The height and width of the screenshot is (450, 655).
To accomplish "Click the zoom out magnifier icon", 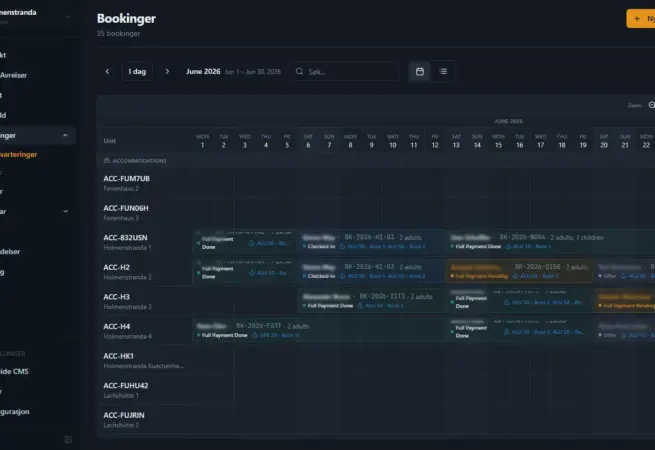I will tap(652, 105).
